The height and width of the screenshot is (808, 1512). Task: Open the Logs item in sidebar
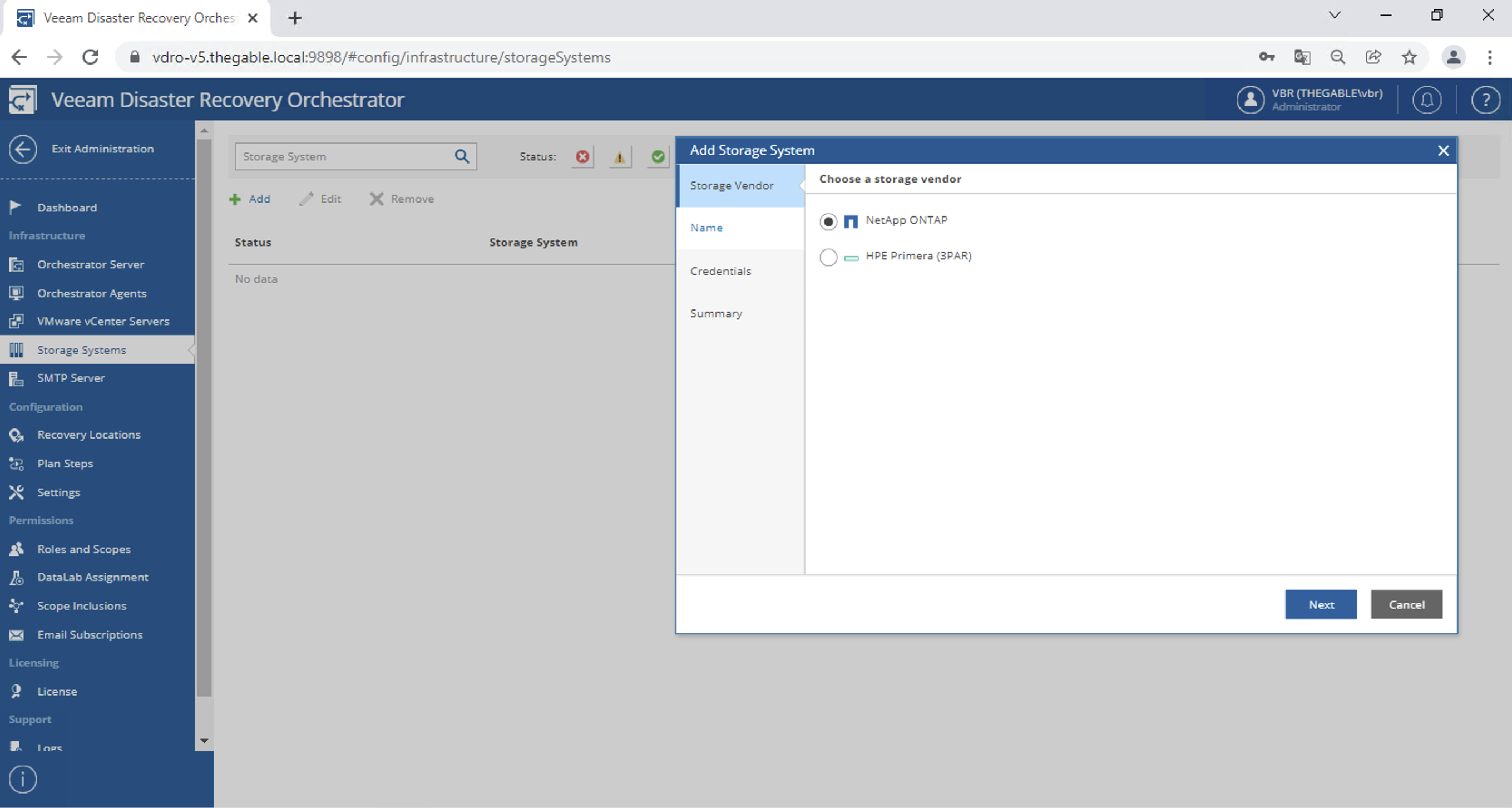(50, 747)
